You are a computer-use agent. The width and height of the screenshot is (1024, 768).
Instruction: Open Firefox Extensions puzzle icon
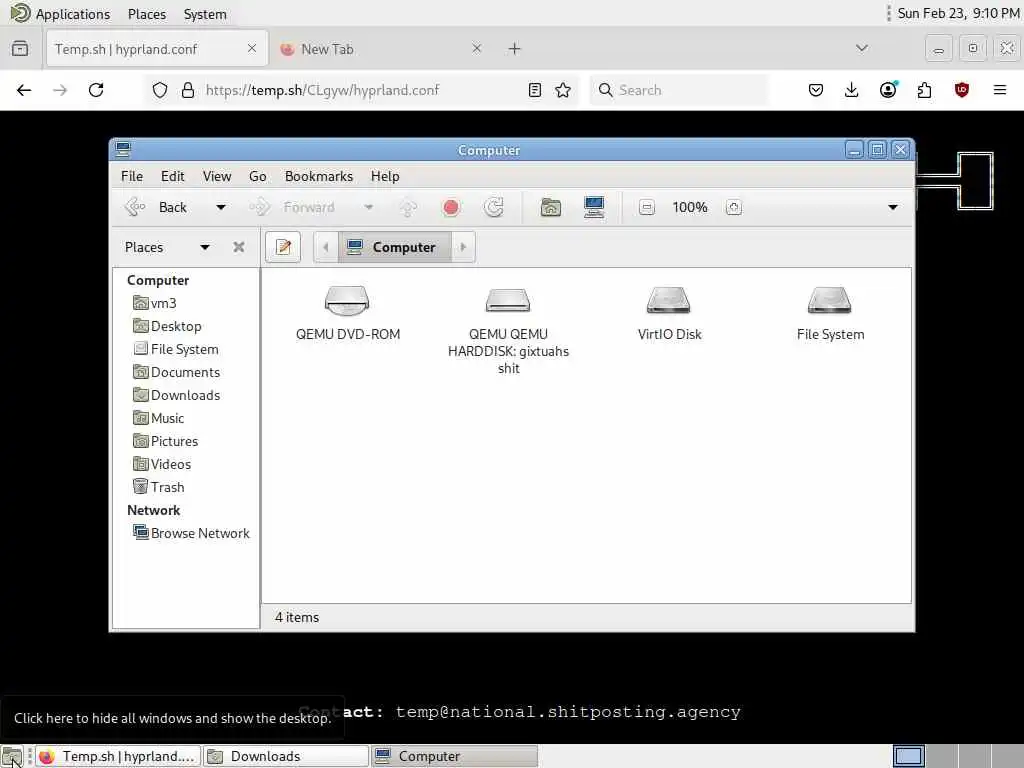(924, 90)
